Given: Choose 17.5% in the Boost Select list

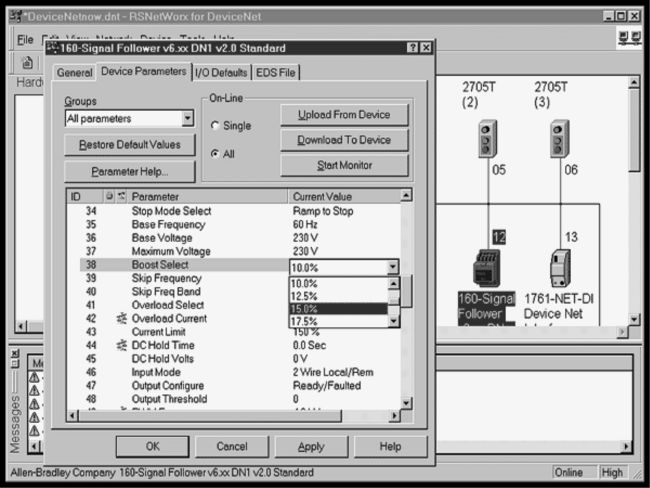Looking at the screenshot, I should click(x=338, y=321).
